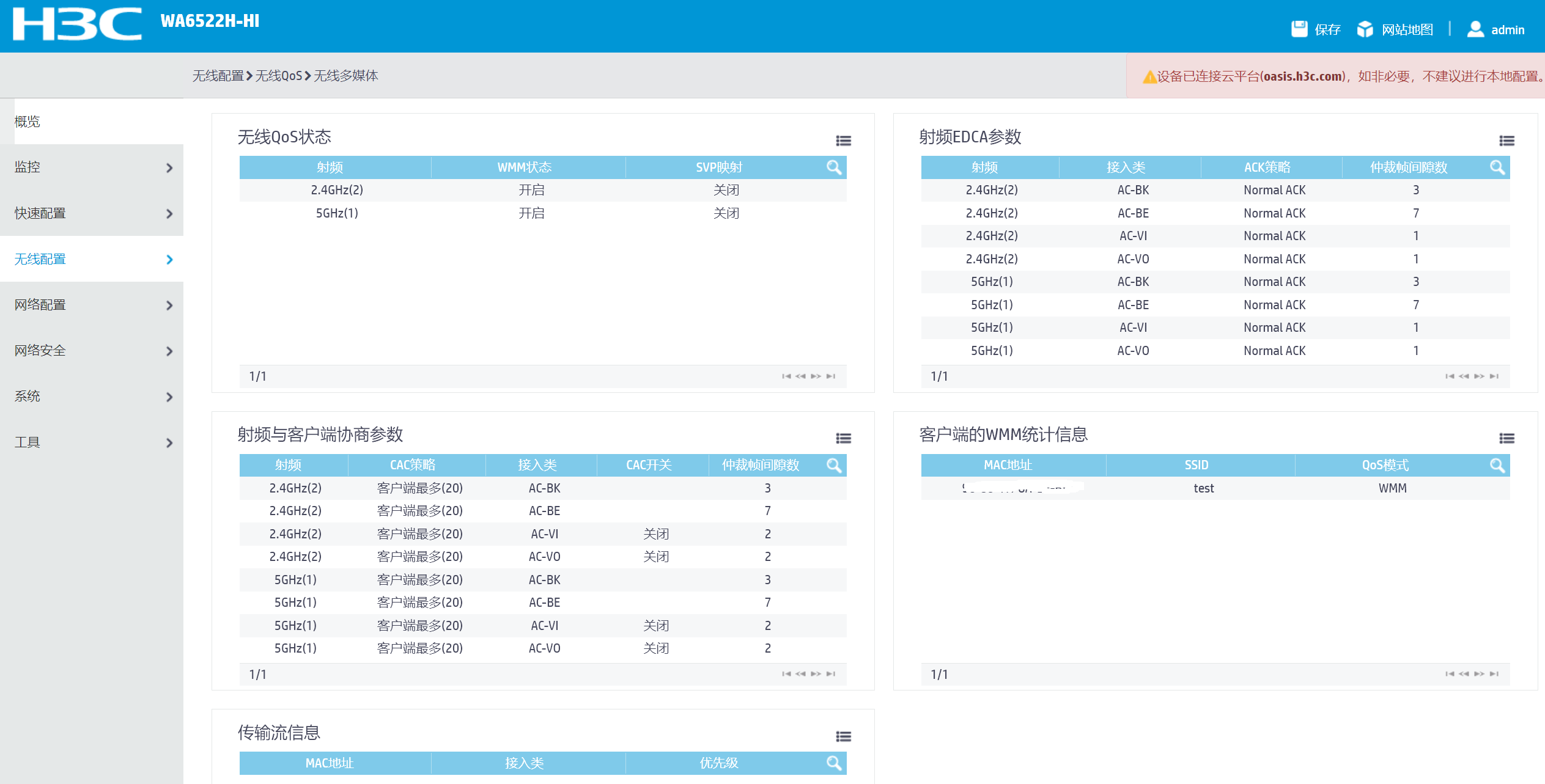The width and height of the screenshot is (1545, 784).
Task: Open list menu icon of 传输流信息 panel
Action: tap(843, 736)
